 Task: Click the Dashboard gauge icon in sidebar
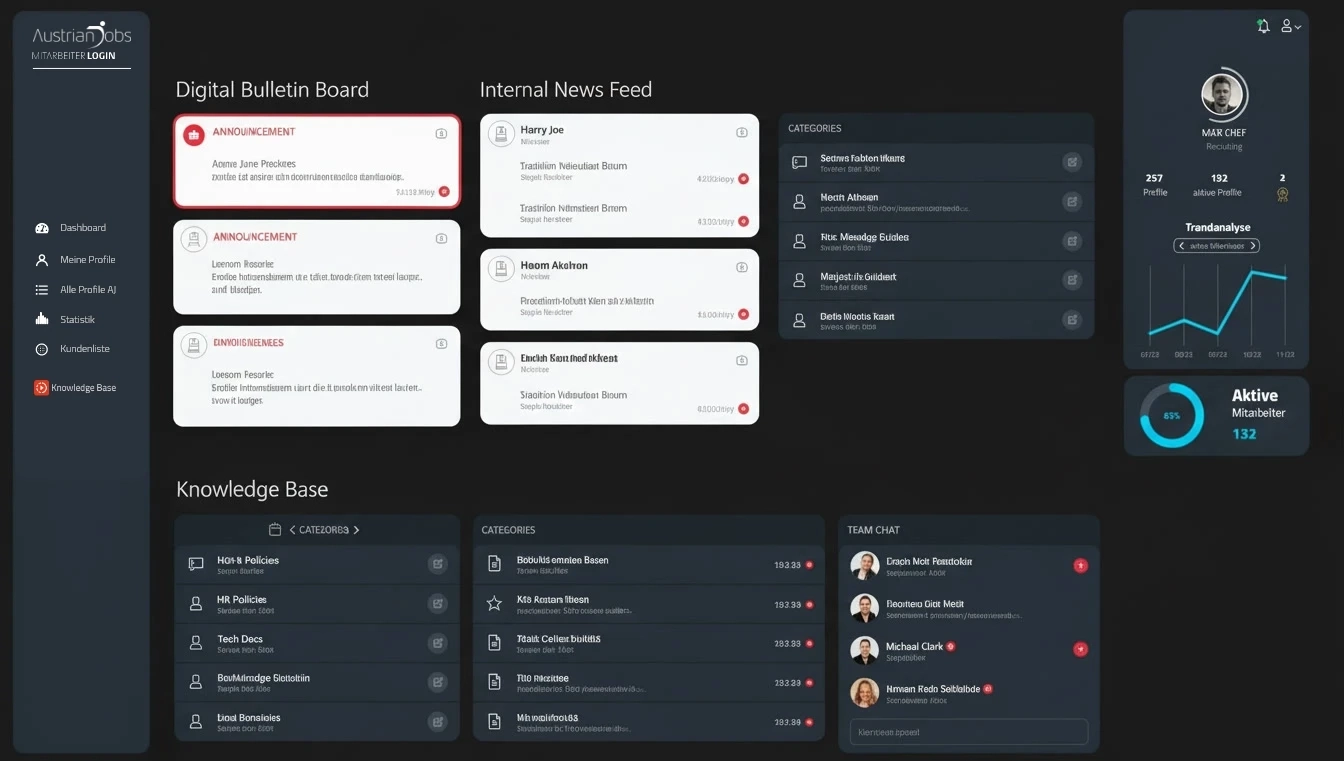click(42, 228)
